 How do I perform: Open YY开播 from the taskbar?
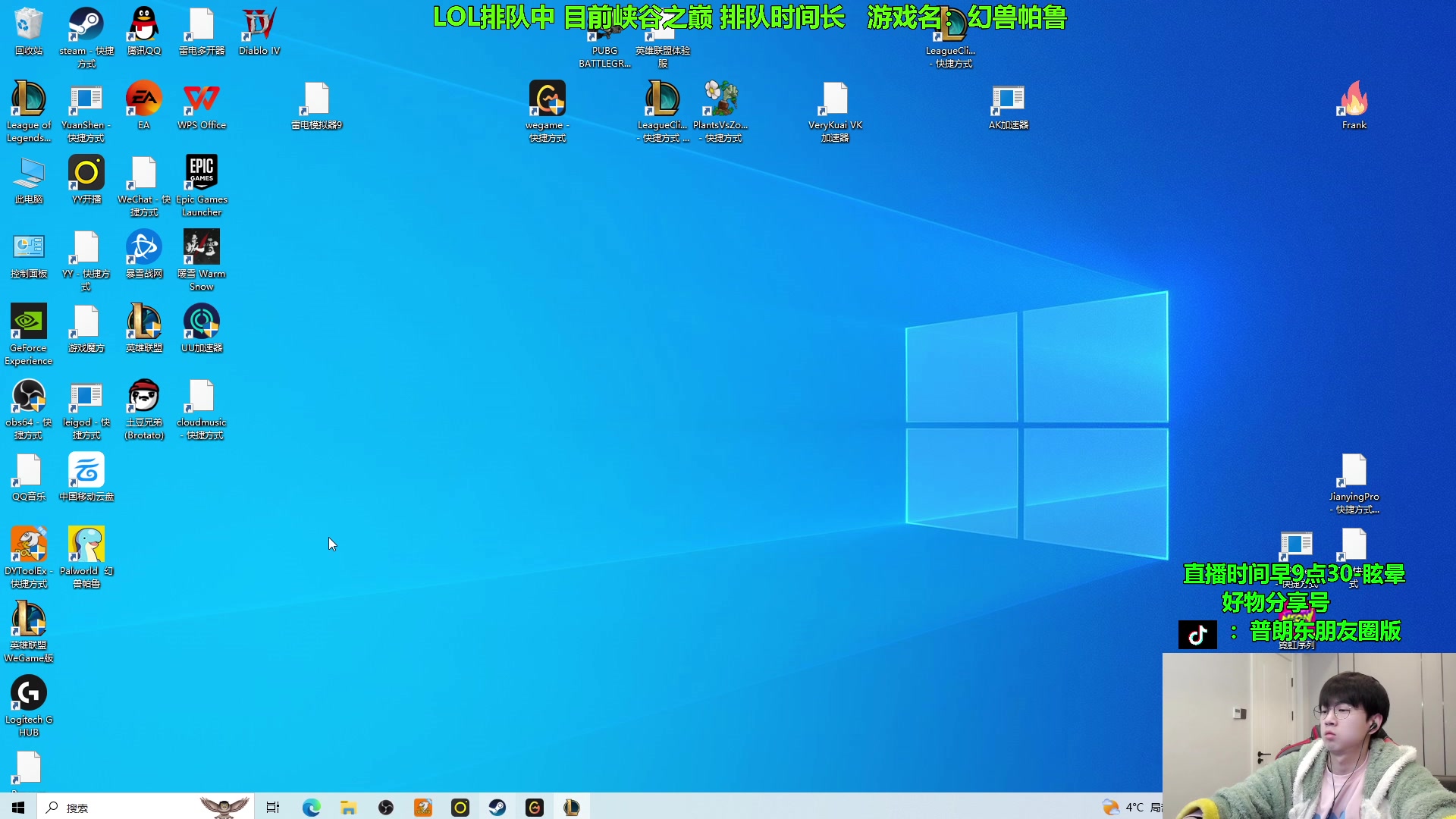tap(460, 807)
